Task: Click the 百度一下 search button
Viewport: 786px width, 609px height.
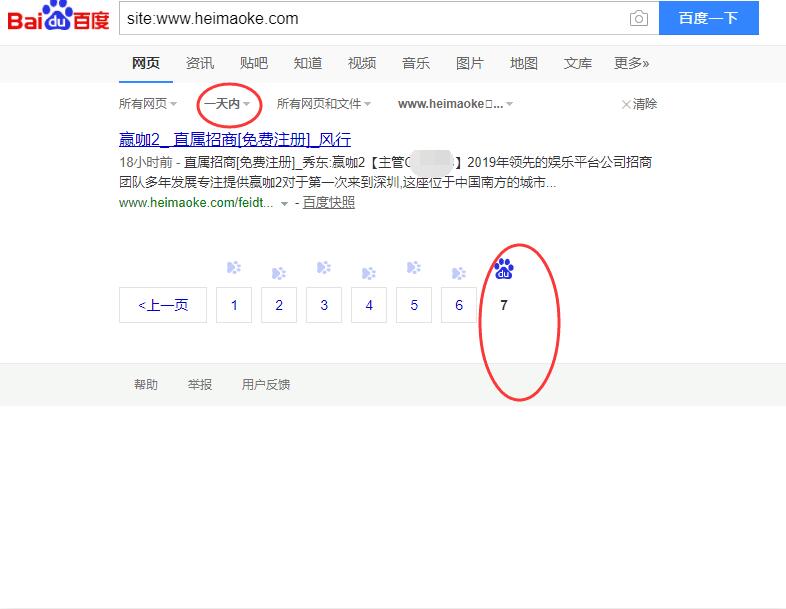Action: click(708, 18)
